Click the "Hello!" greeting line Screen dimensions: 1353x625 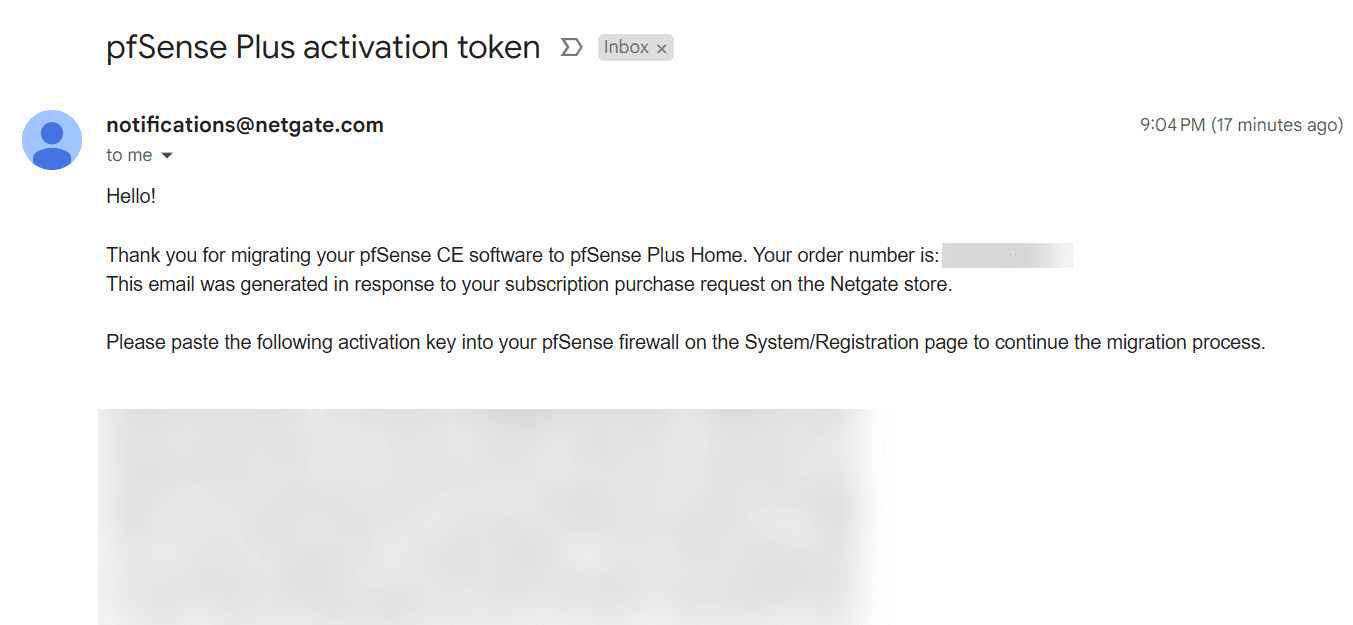(131, 196)
